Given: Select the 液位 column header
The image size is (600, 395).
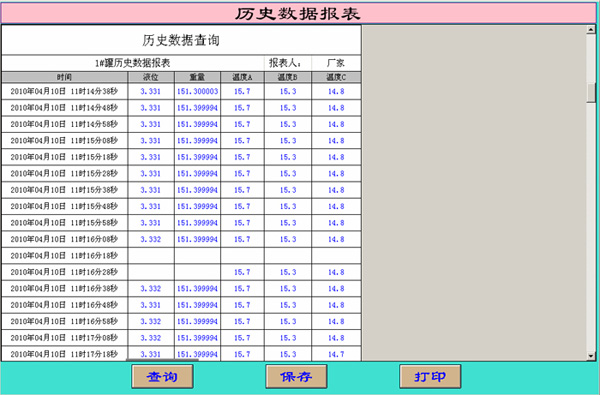Looking at the screenshot, I should pyautogui.click(x=151, y=77).
